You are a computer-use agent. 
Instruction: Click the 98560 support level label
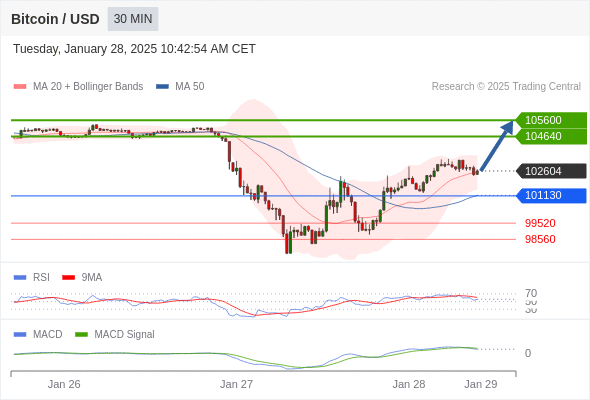click(540, 239)
